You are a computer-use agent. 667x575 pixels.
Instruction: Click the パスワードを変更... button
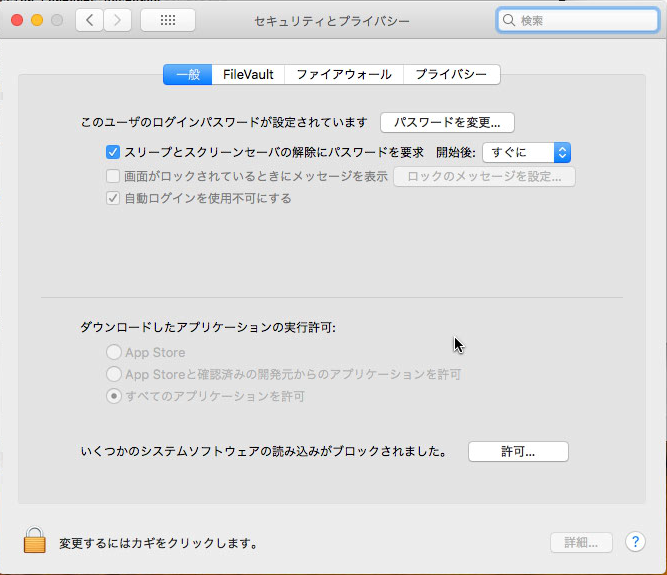[447, 123]
